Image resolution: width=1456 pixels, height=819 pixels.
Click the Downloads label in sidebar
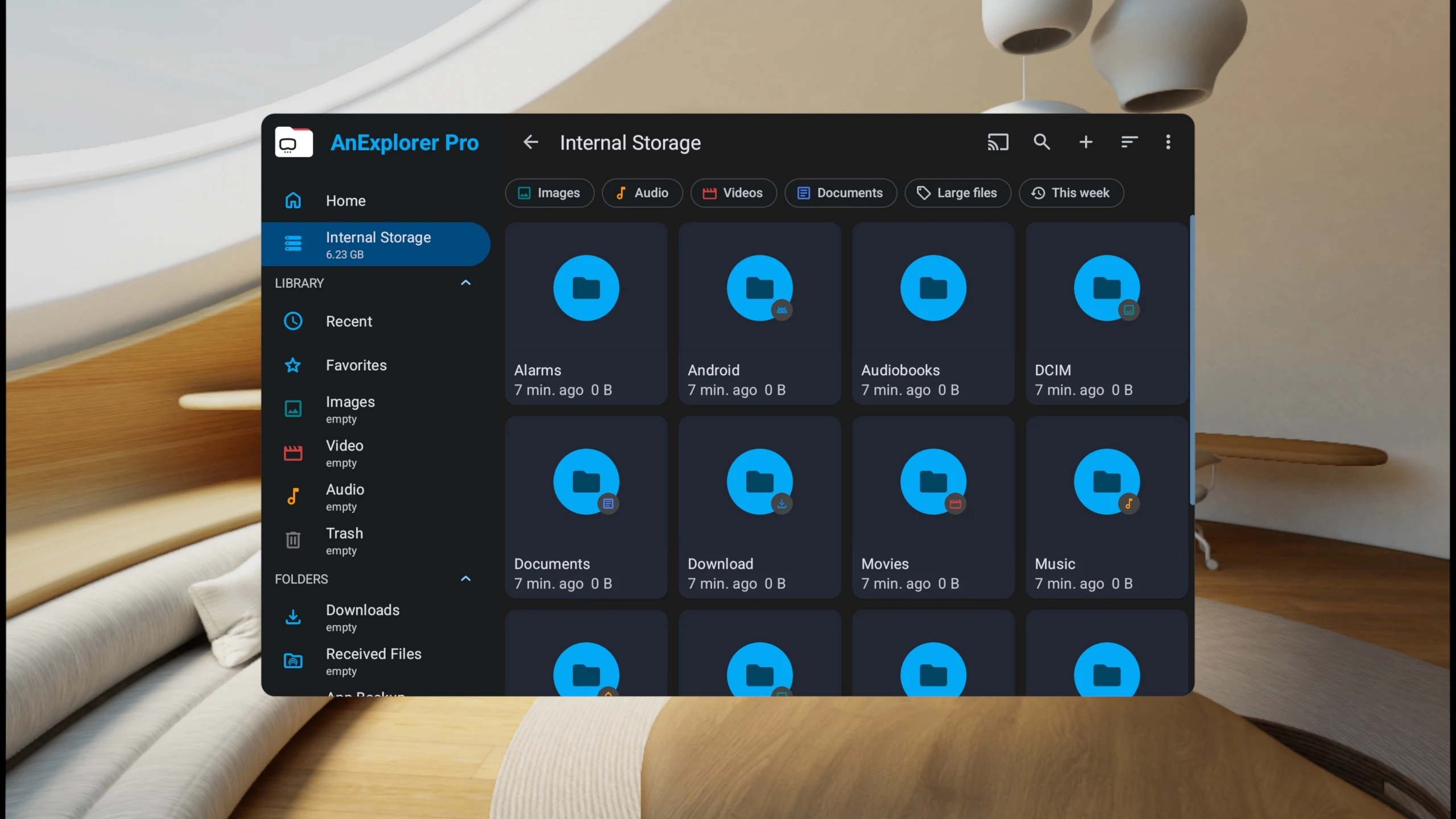coord(363,610)
